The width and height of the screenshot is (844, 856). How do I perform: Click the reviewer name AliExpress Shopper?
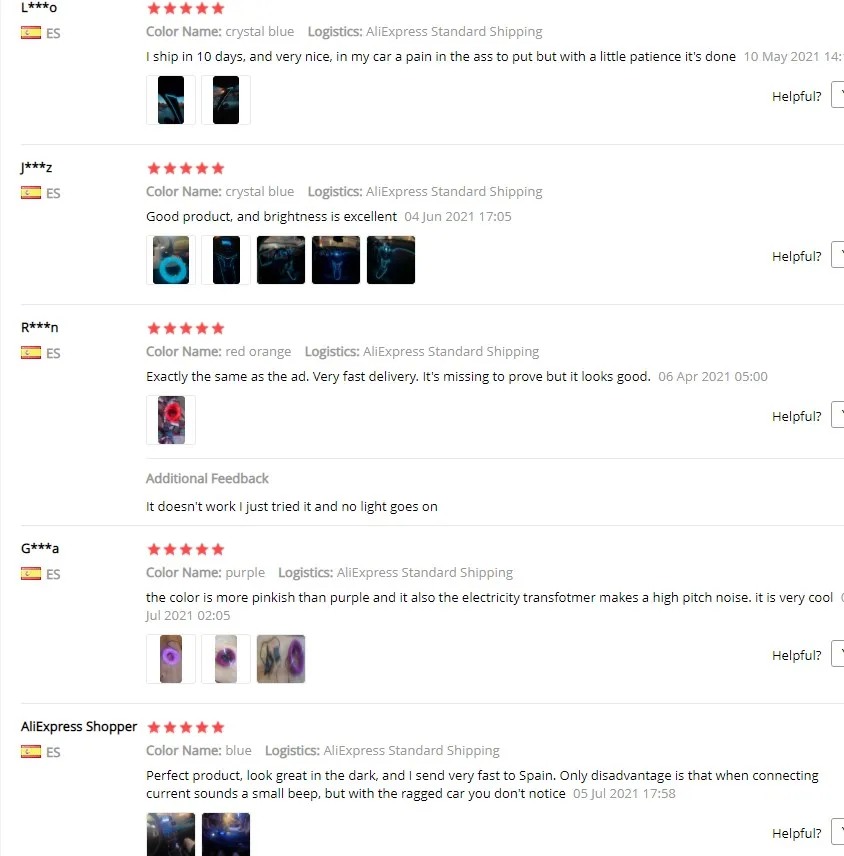tap(79, 727)
